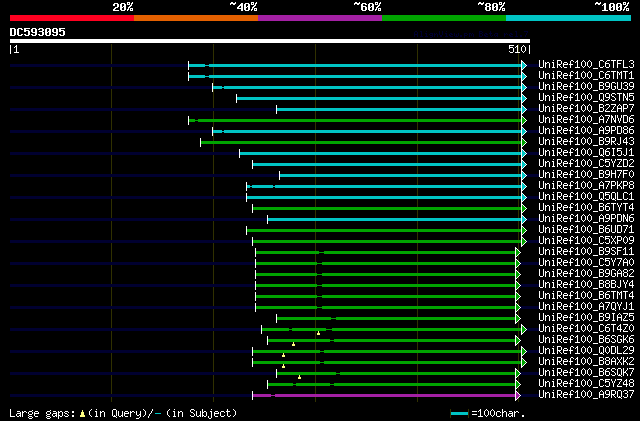Click the yellow query-gap triangle in the legend

[82, 414]
